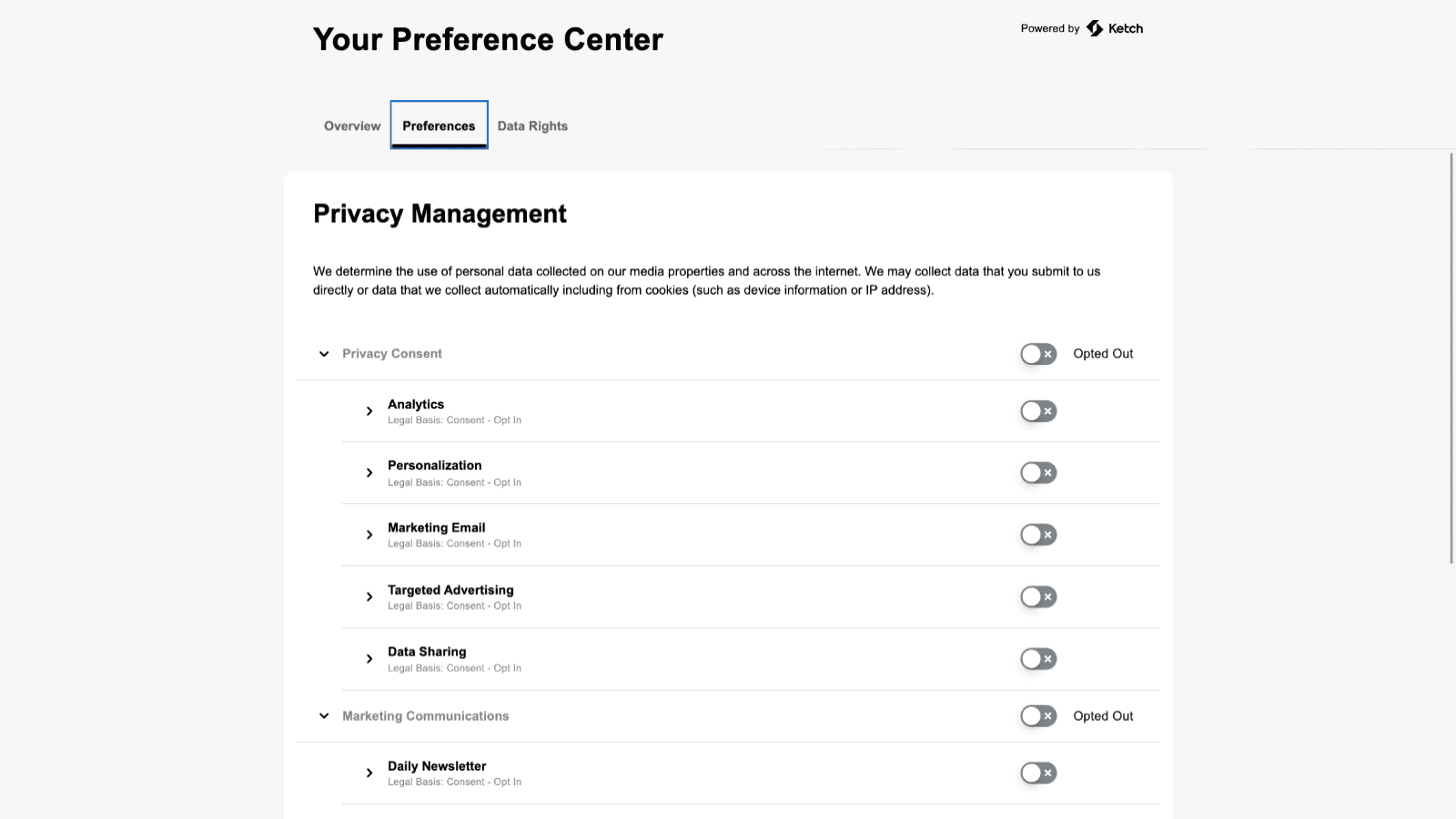
Task: Enable the Analytics consent toggle
Action: pos(1037,410)
